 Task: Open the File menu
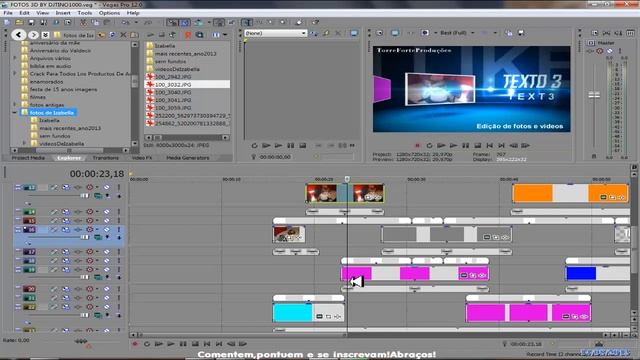tap(8, 13)
